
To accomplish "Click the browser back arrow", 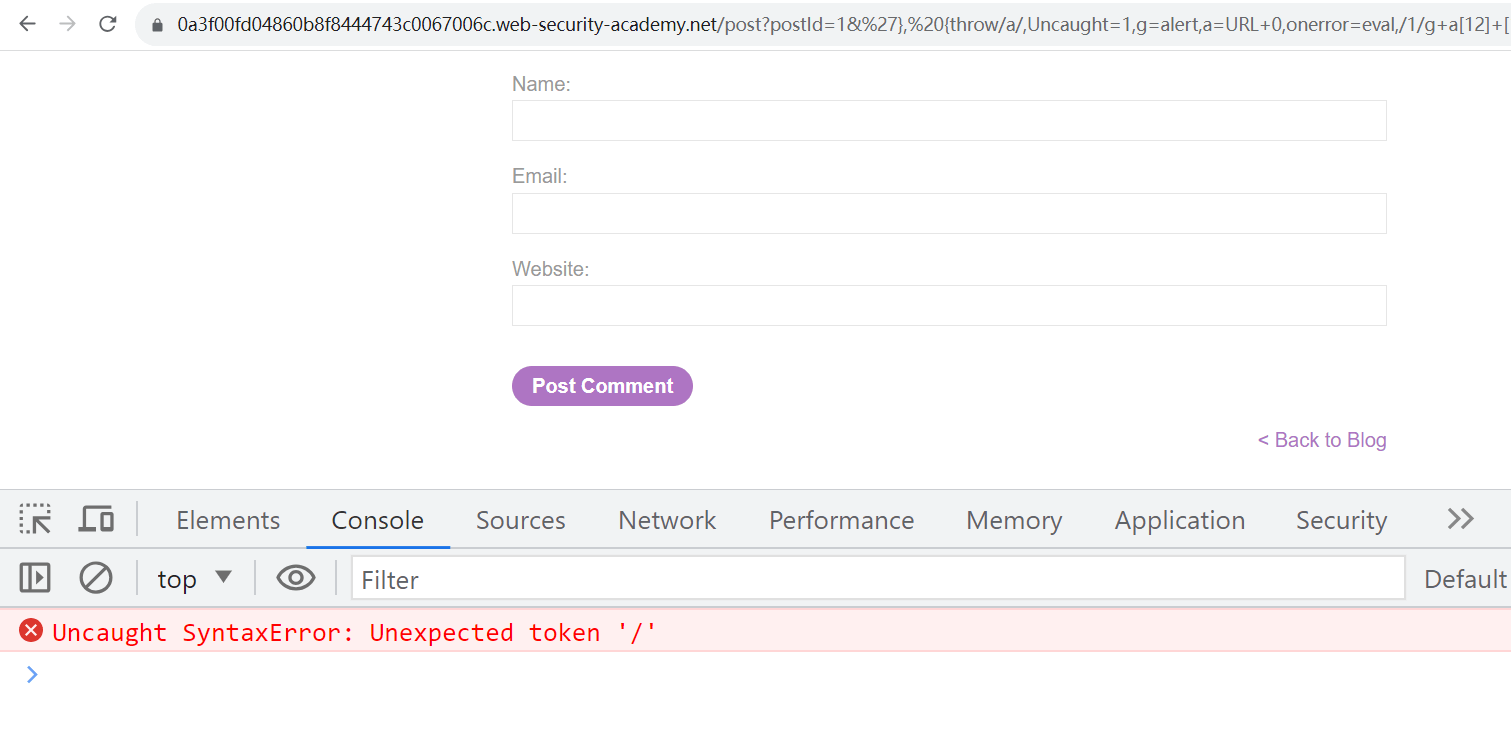I will 27,24.
